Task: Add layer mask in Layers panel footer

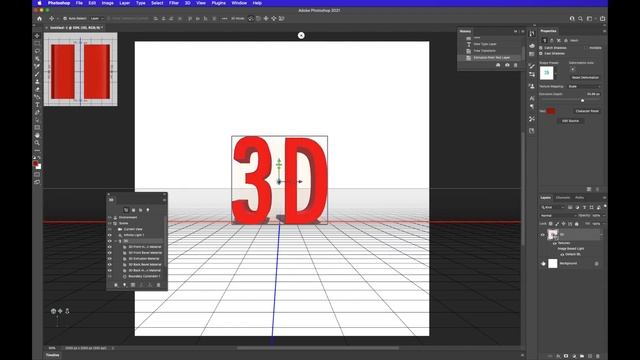Action: [566, 356]
